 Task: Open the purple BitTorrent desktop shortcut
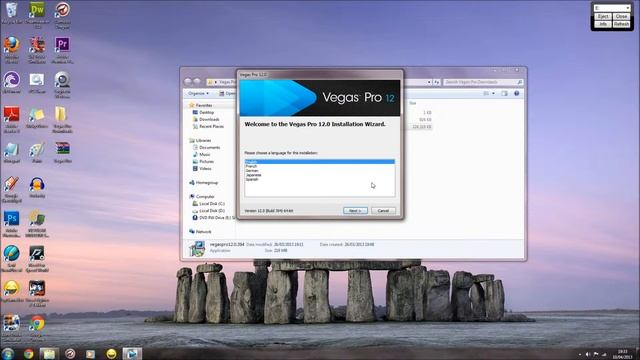click(11, 82)
